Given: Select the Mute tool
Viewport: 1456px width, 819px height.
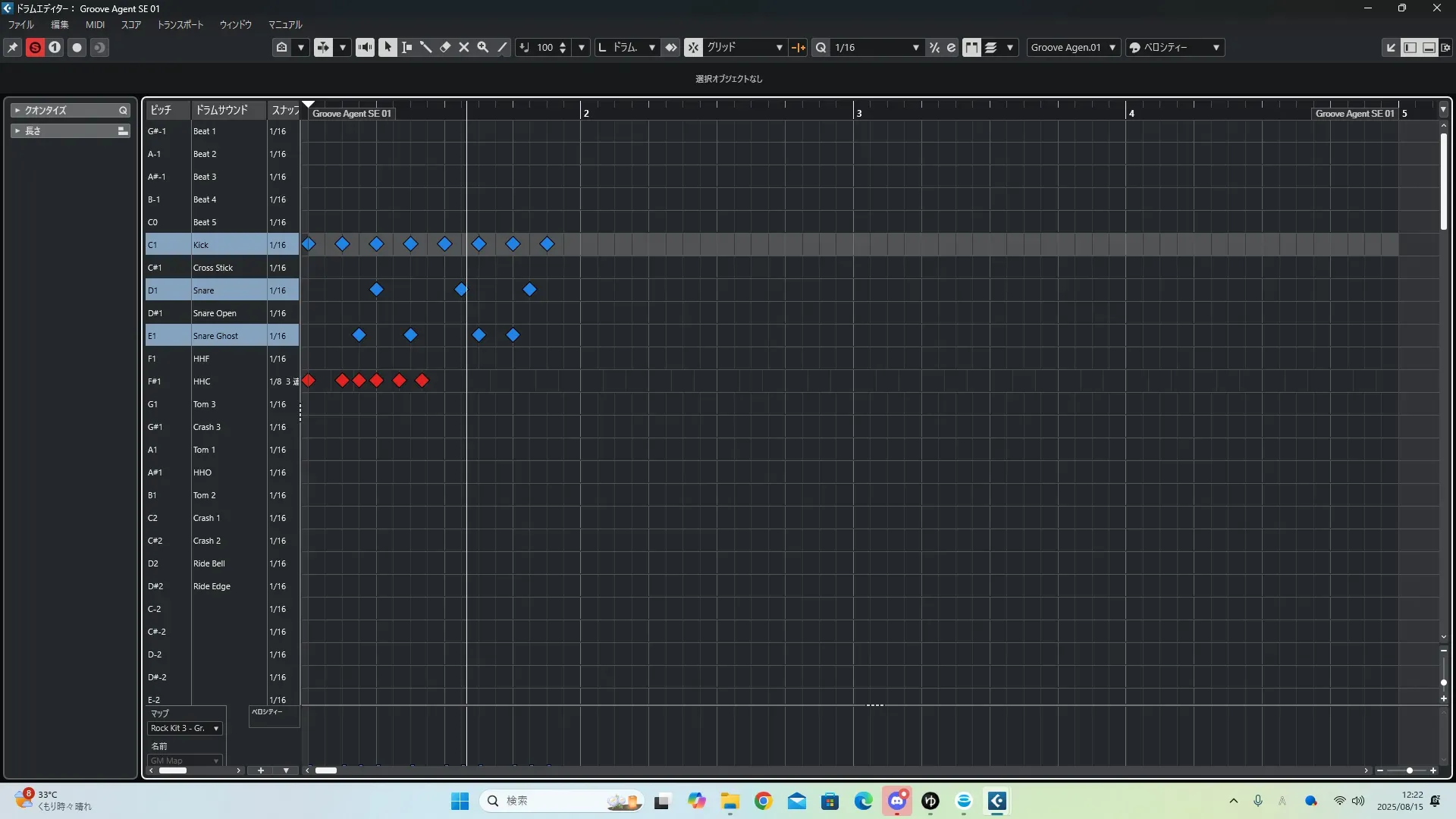Looking at the screenshot, I should [x=464, y=47].
